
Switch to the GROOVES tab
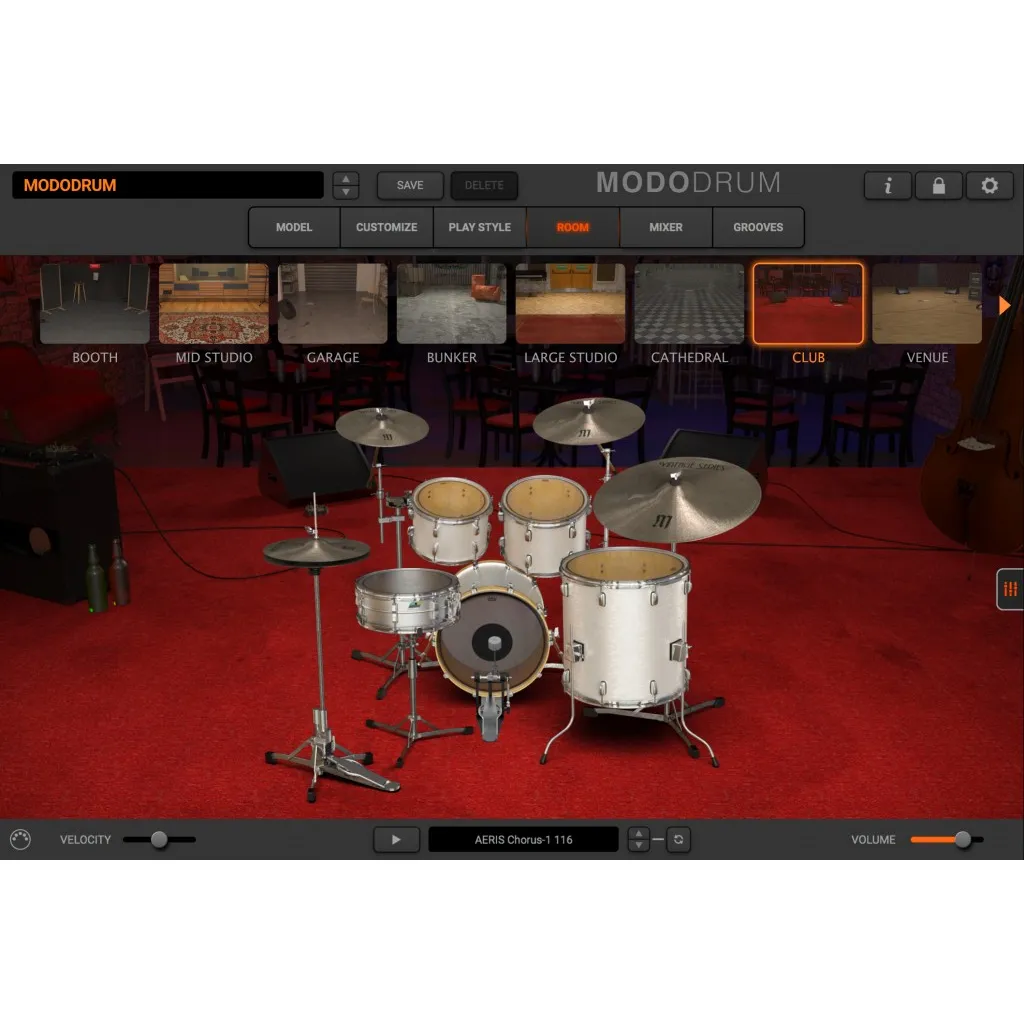(758, 227)
